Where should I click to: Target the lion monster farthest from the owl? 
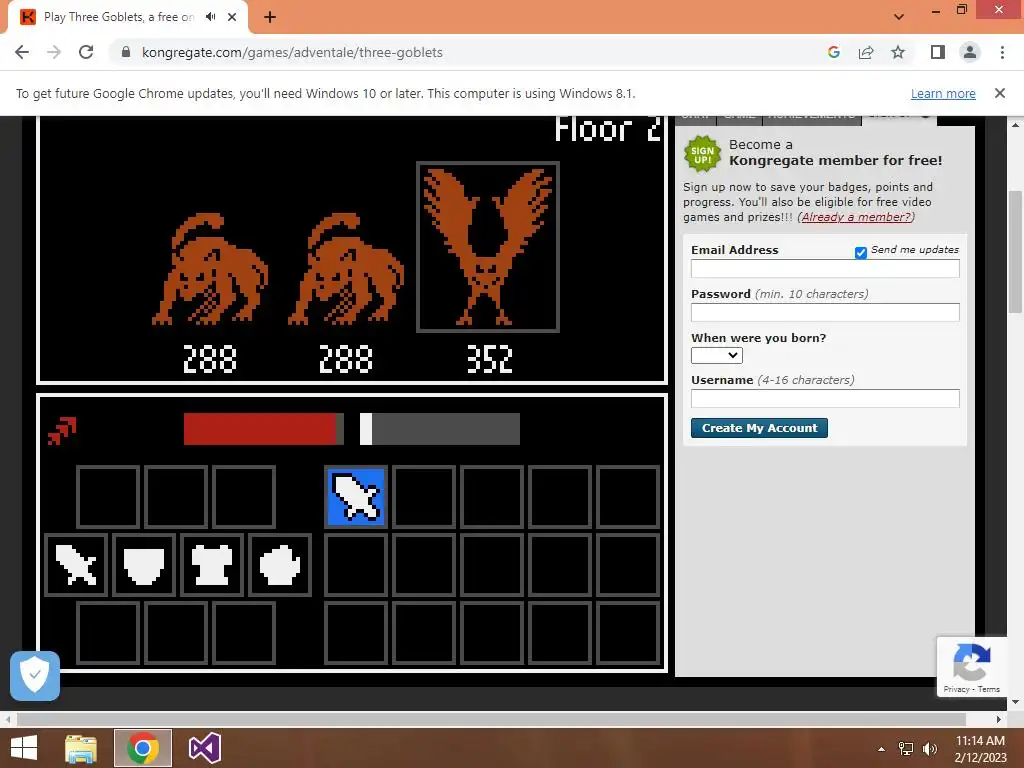click(210, 269)
